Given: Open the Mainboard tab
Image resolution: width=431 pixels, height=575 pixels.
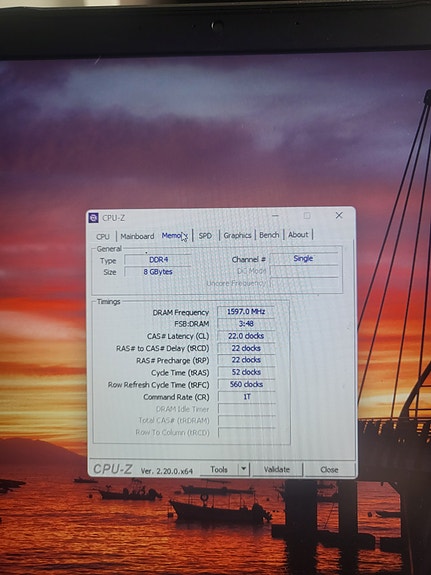Looking at the screenshot, I should click(x=137, y=236).
